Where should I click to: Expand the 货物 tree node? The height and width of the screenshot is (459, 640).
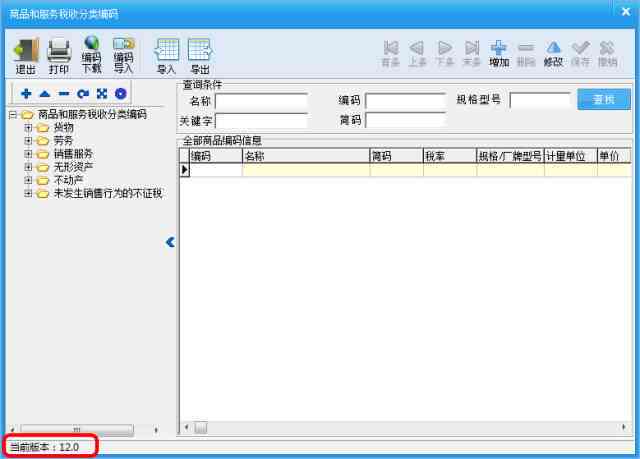point(28,128)
